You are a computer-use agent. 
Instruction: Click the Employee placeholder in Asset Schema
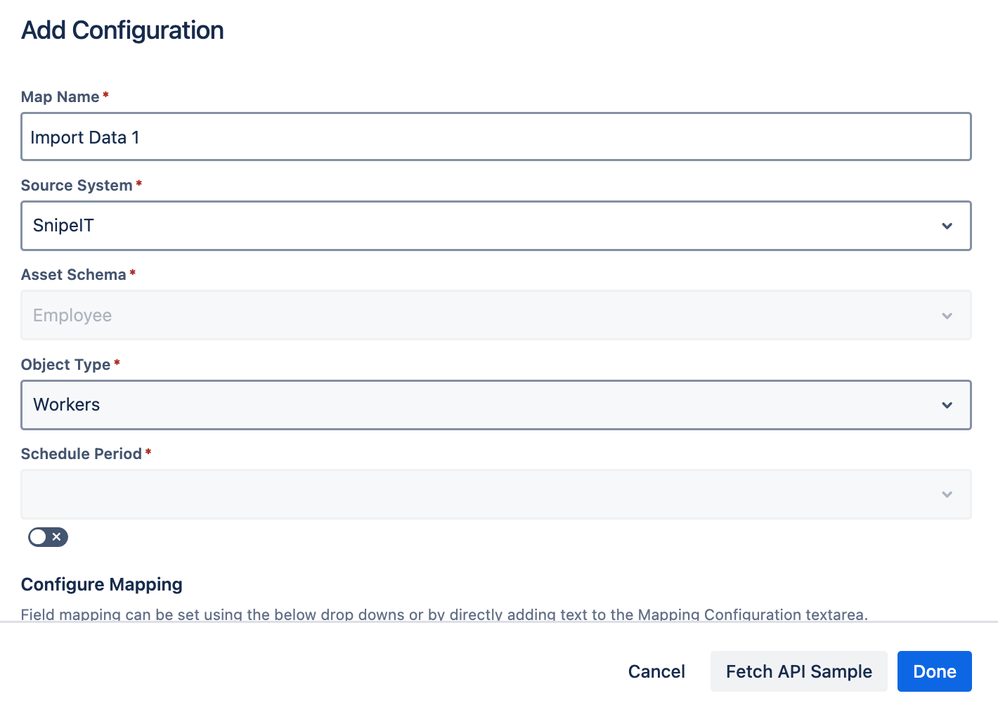click(71, 314)
